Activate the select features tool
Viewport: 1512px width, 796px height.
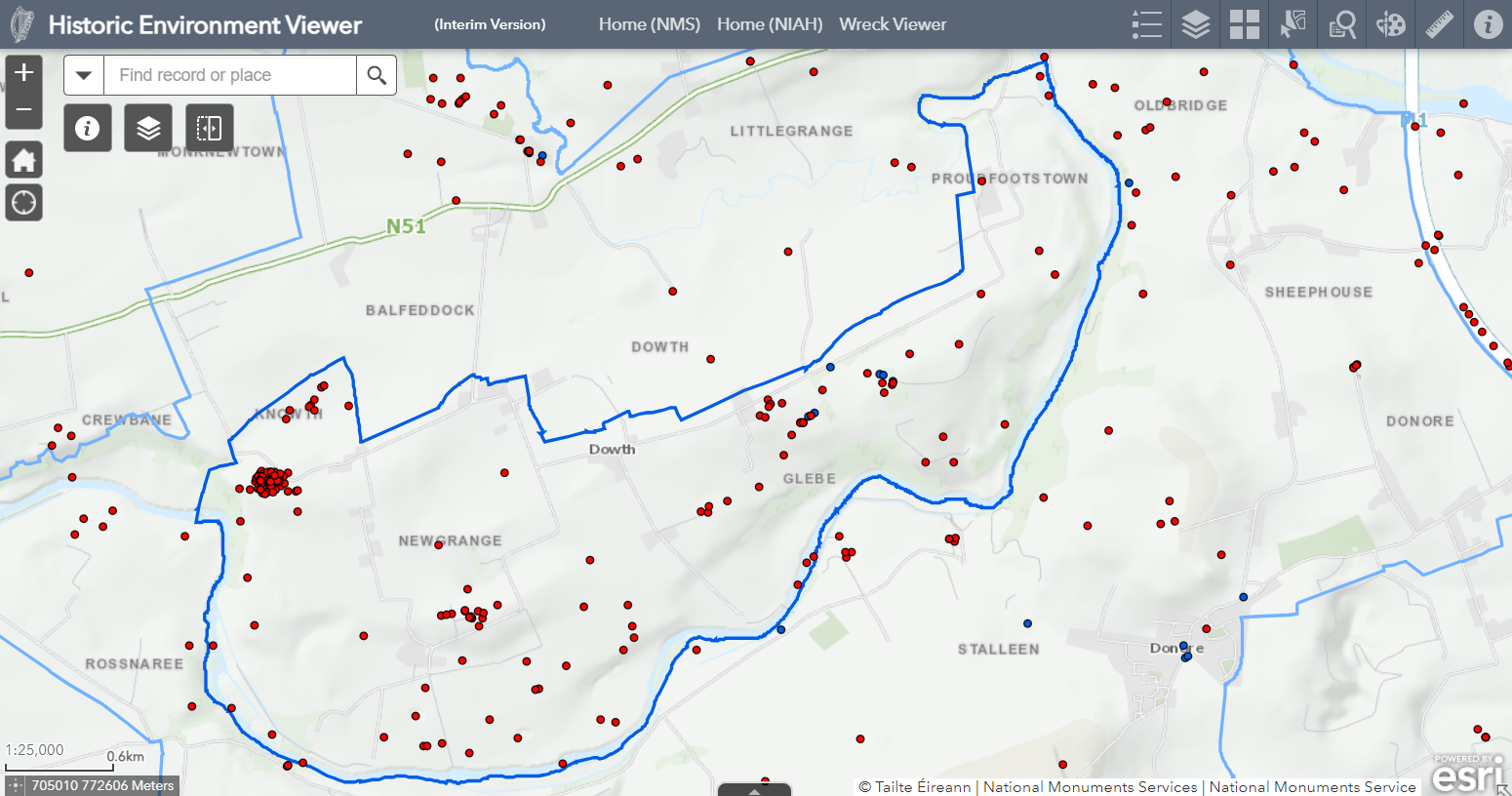point(1293,23)
